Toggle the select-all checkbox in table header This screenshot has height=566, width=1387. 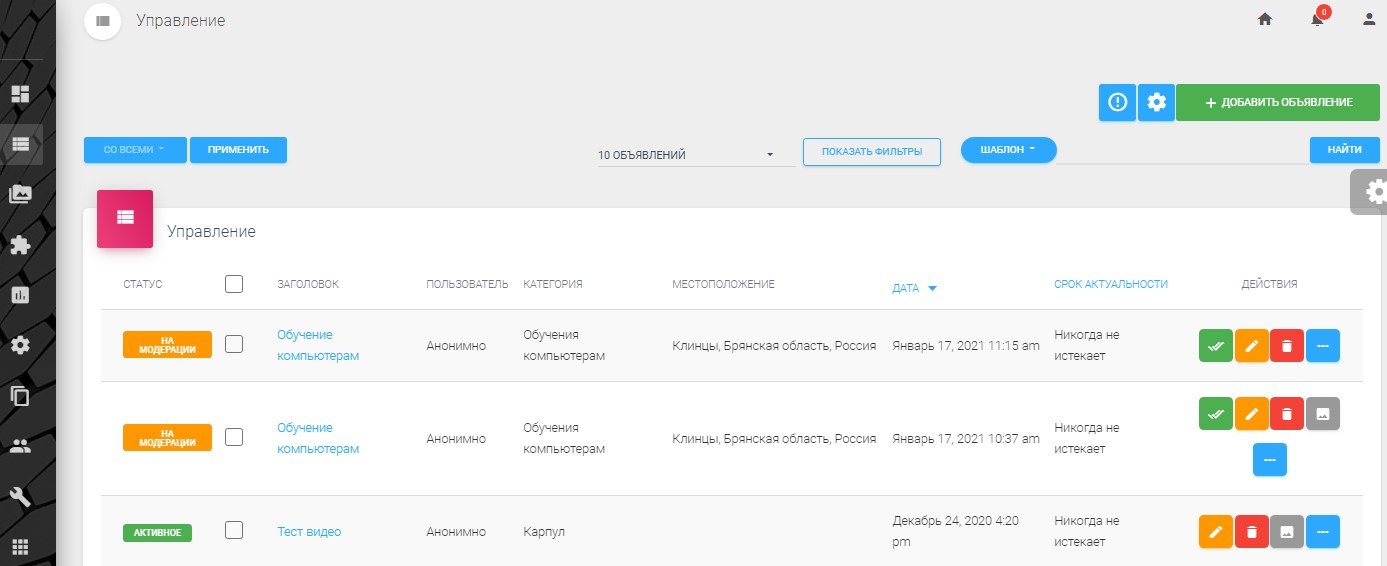pos(234,284)
